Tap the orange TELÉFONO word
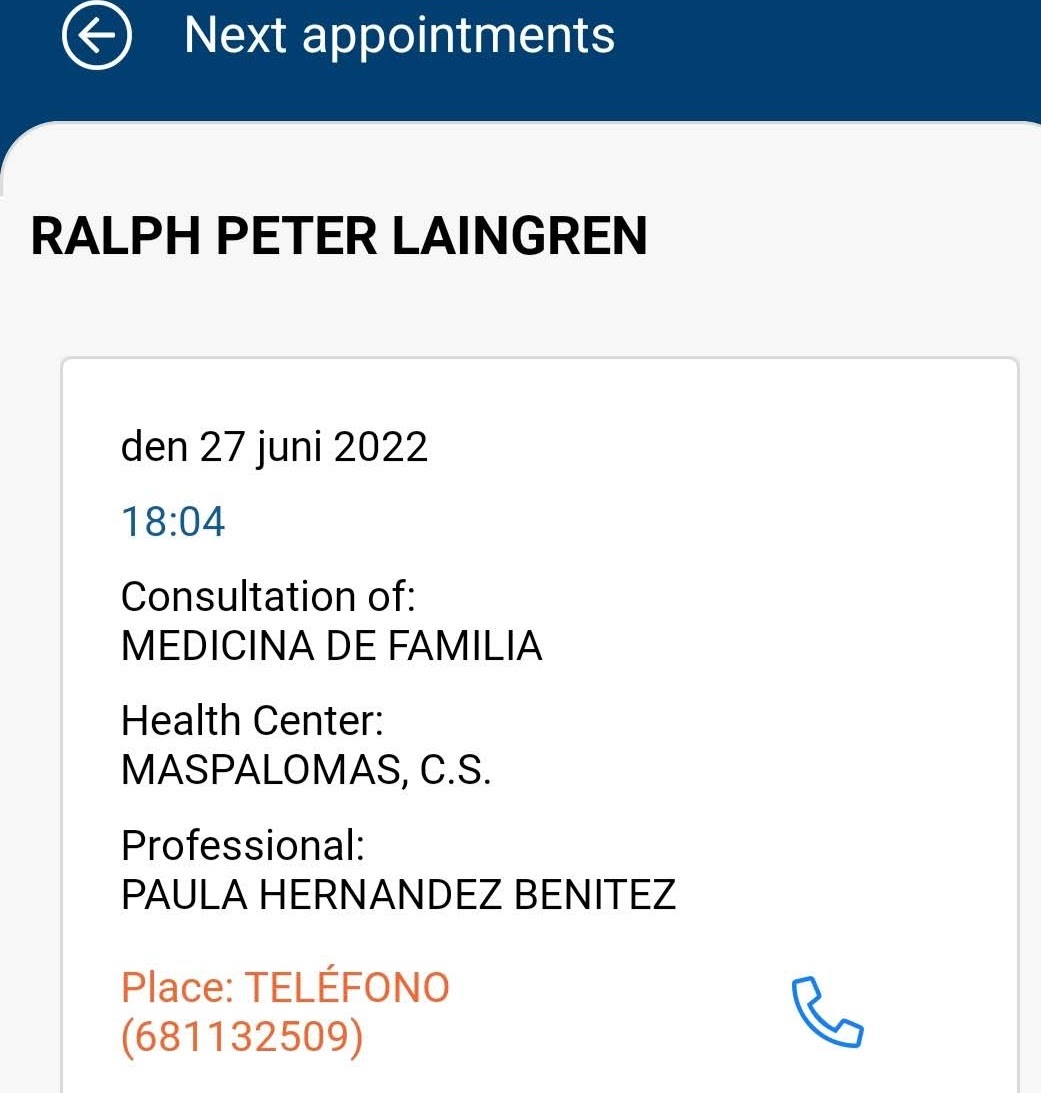 pos(347,988)
